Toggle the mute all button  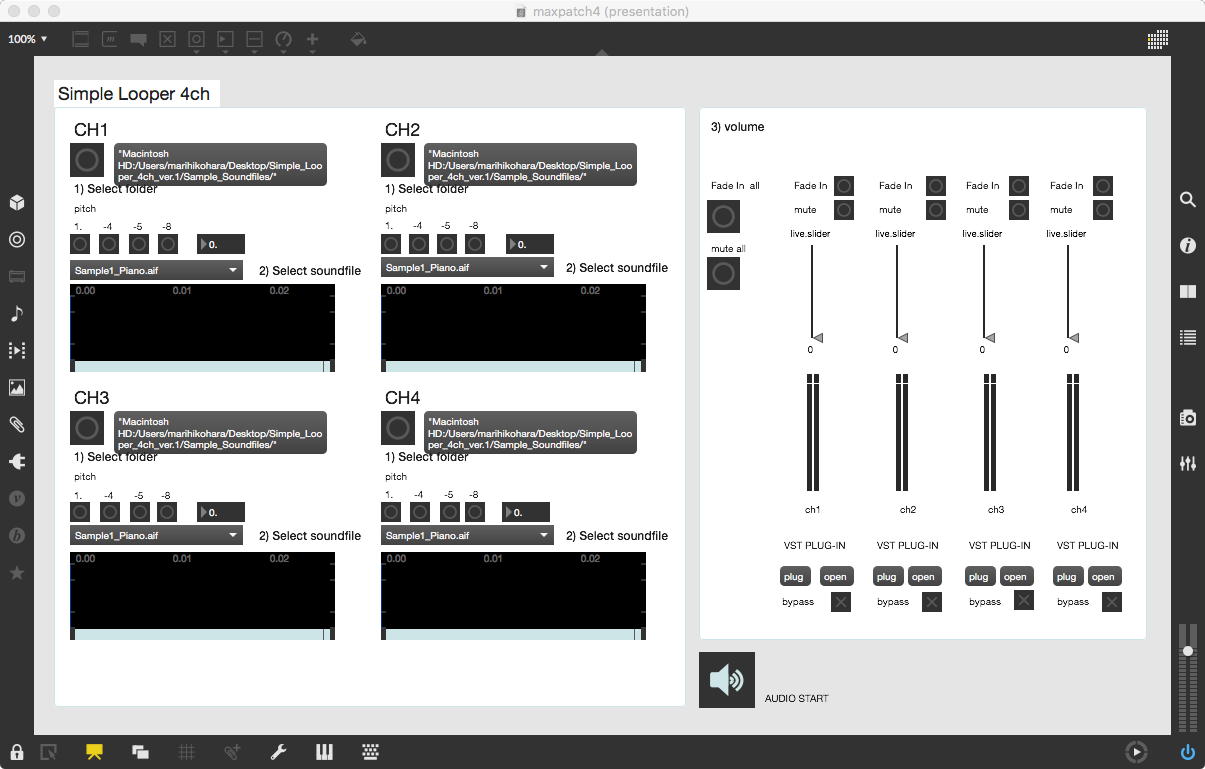723,273
